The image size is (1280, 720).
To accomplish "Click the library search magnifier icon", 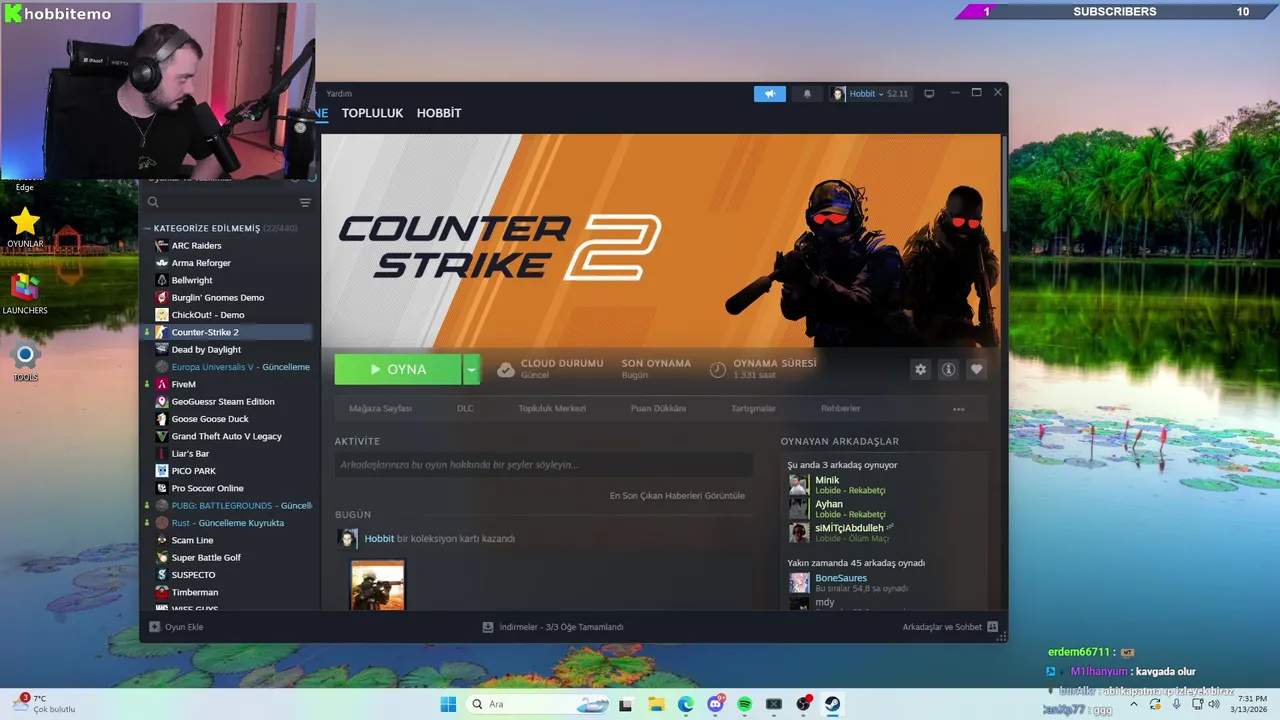I will click(x=153, y=202).
